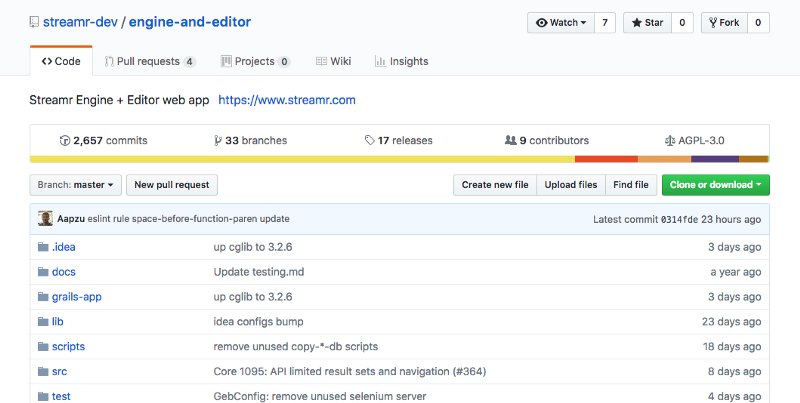The height and width of the screenshot is (403, 800).
Task: Open the eslint rule space-before-function-paren commit message
Action: 188,219
